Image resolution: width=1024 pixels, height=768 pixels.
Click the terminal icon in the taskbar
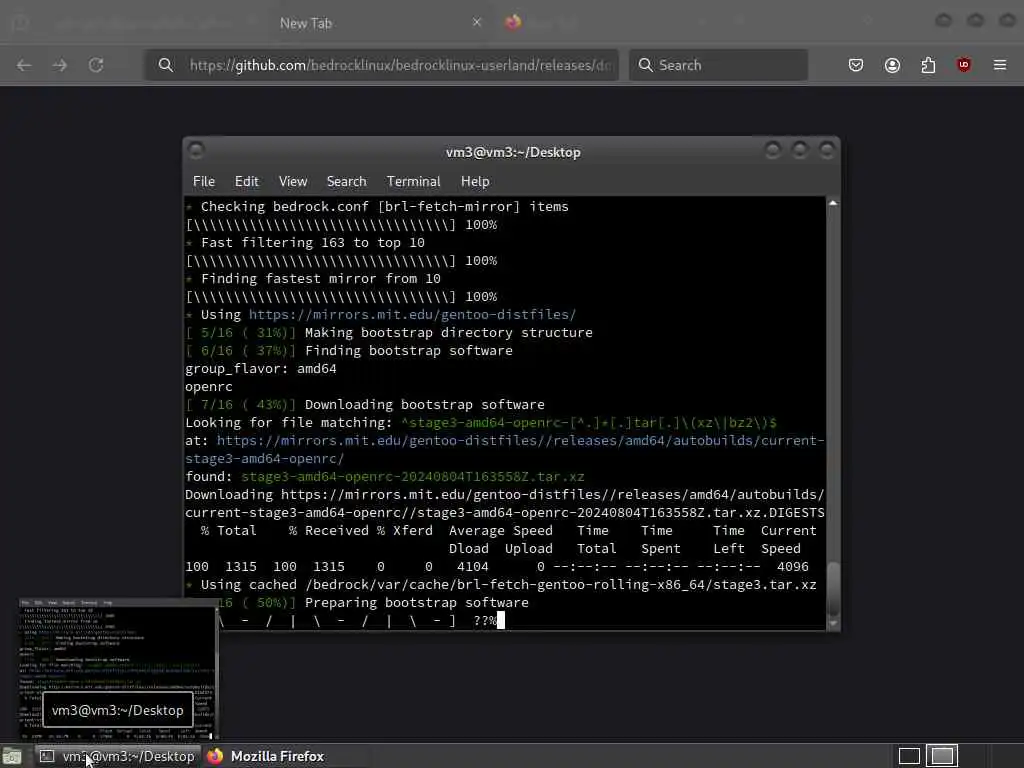coord(47,756)
